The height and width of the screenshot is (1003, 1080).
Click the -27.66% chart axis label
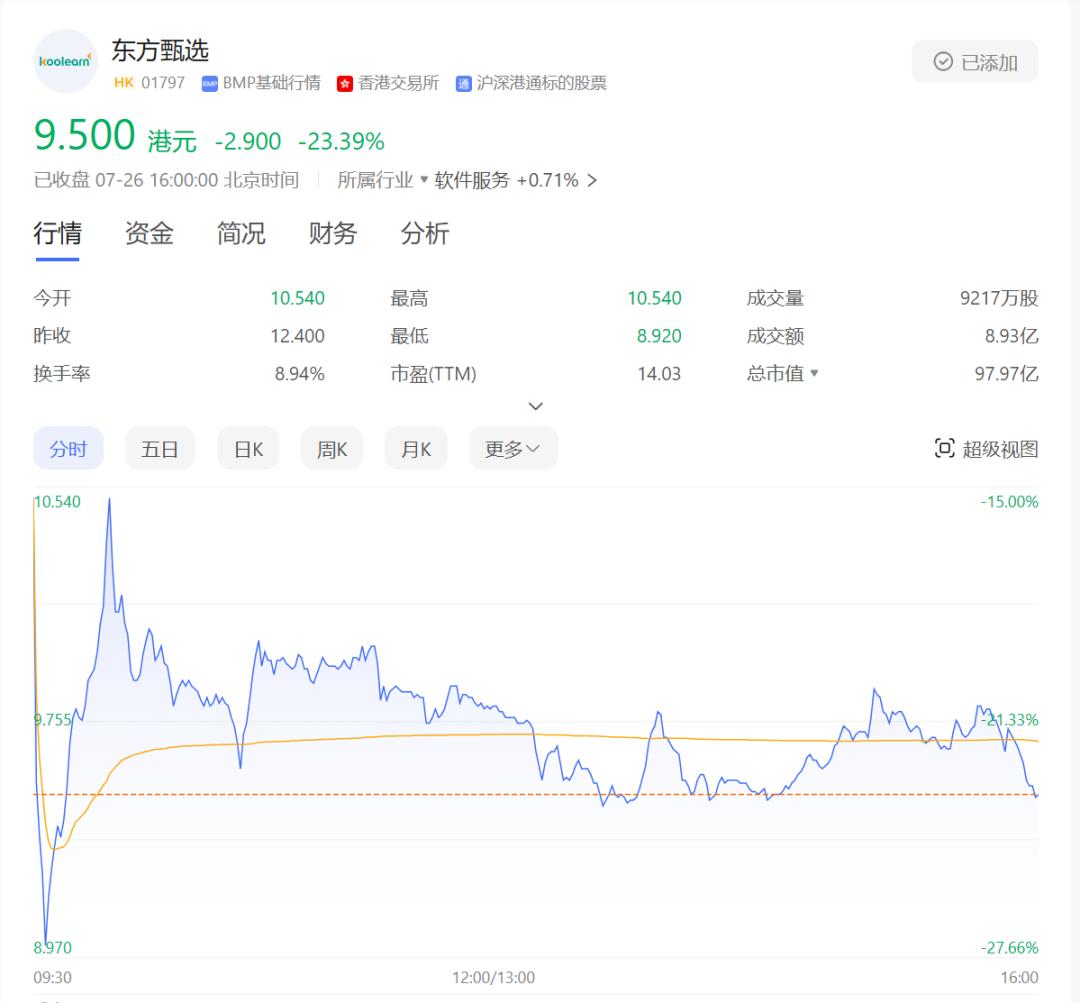(x=1009, y=948)
